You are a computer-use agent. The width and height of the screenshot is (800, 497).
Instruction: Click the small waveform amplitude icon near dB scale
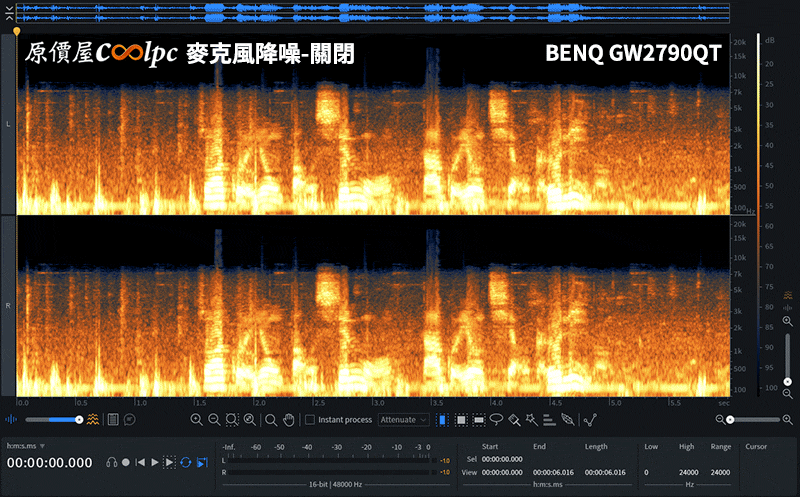coord(788,308)
